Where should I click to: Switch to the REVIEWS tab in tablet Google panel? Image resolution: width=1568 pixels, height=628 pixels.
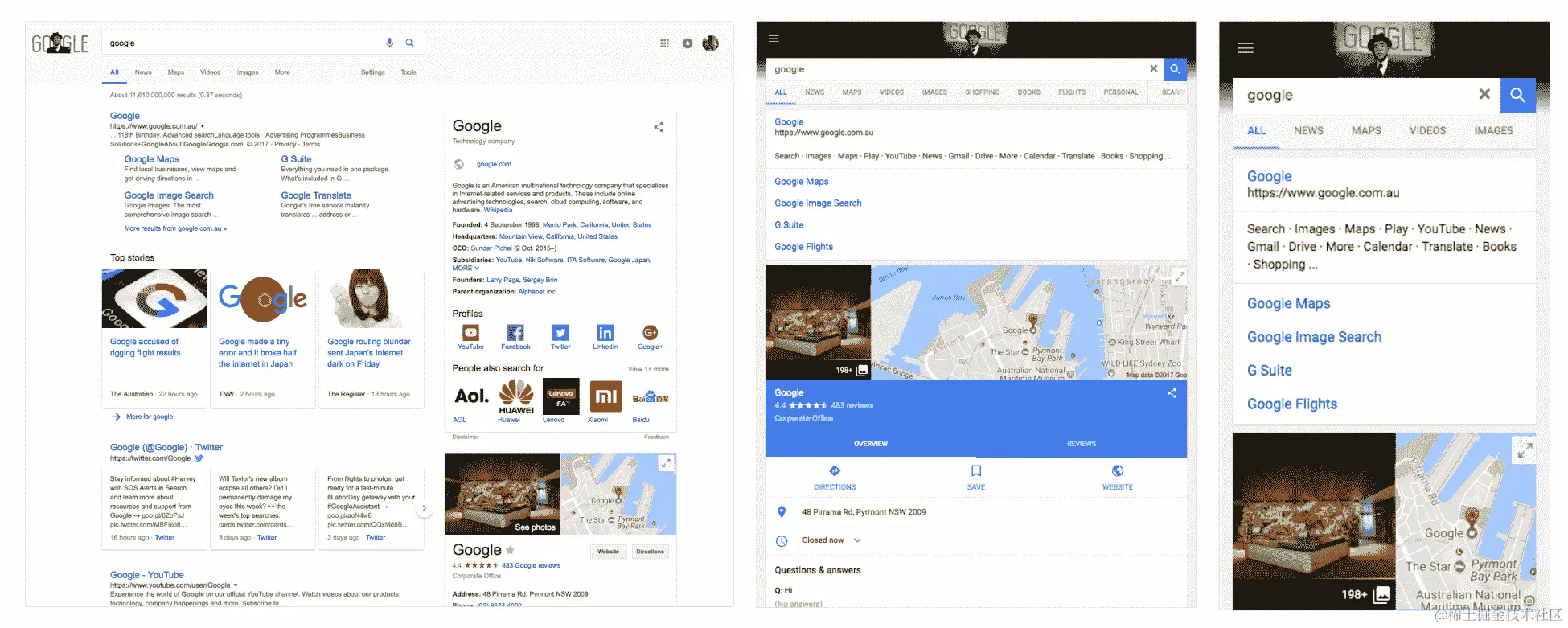click(1082, 444)
